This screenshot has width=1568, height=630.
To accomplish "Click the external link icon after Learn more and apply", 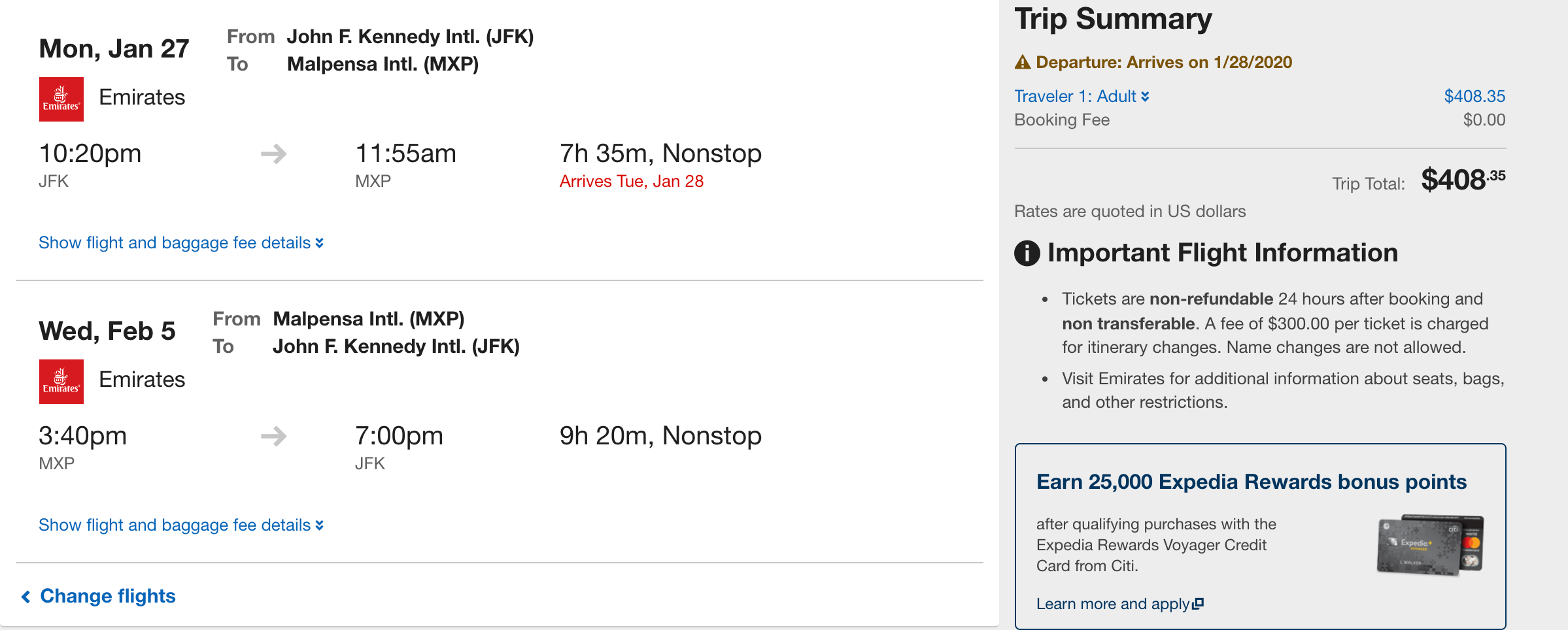I will coord(1198,604).
